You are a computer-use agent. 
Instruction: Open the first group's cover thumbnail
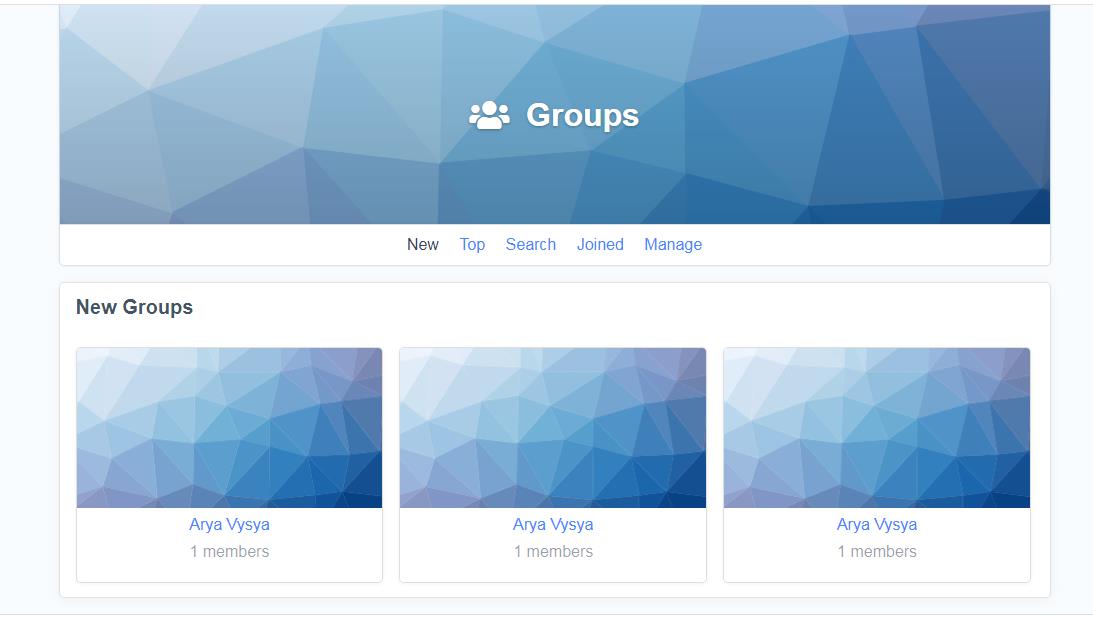coord(229,427)
